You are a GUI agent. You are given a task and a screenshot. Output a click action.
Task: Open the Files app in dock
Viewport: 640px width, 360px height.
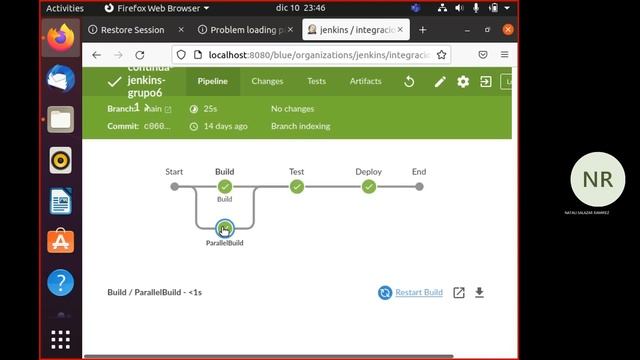pyautogui.click(x=60, y=120)
